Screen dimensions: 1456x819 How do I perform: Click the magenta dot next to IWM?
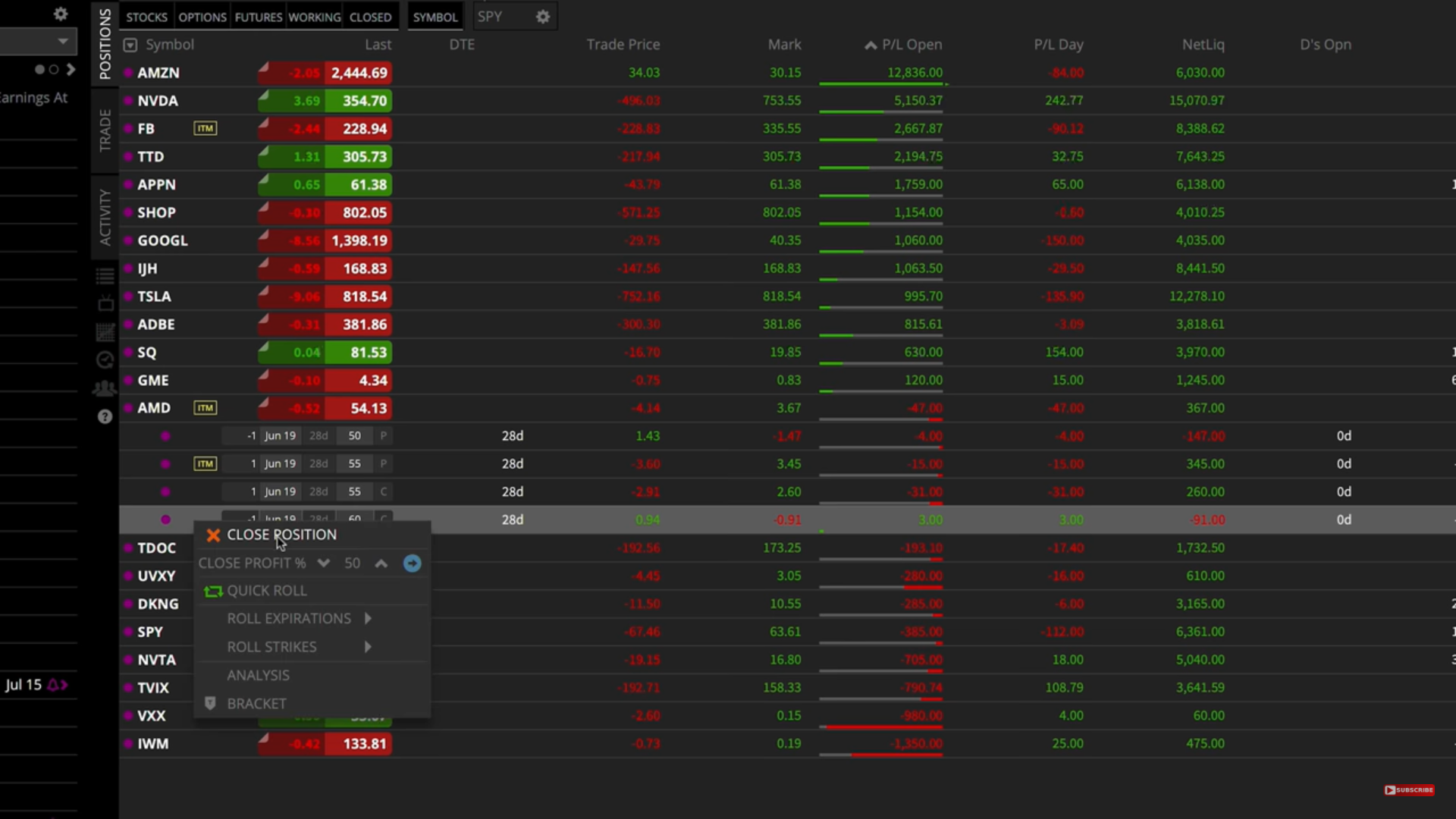[x=128, y=744]
